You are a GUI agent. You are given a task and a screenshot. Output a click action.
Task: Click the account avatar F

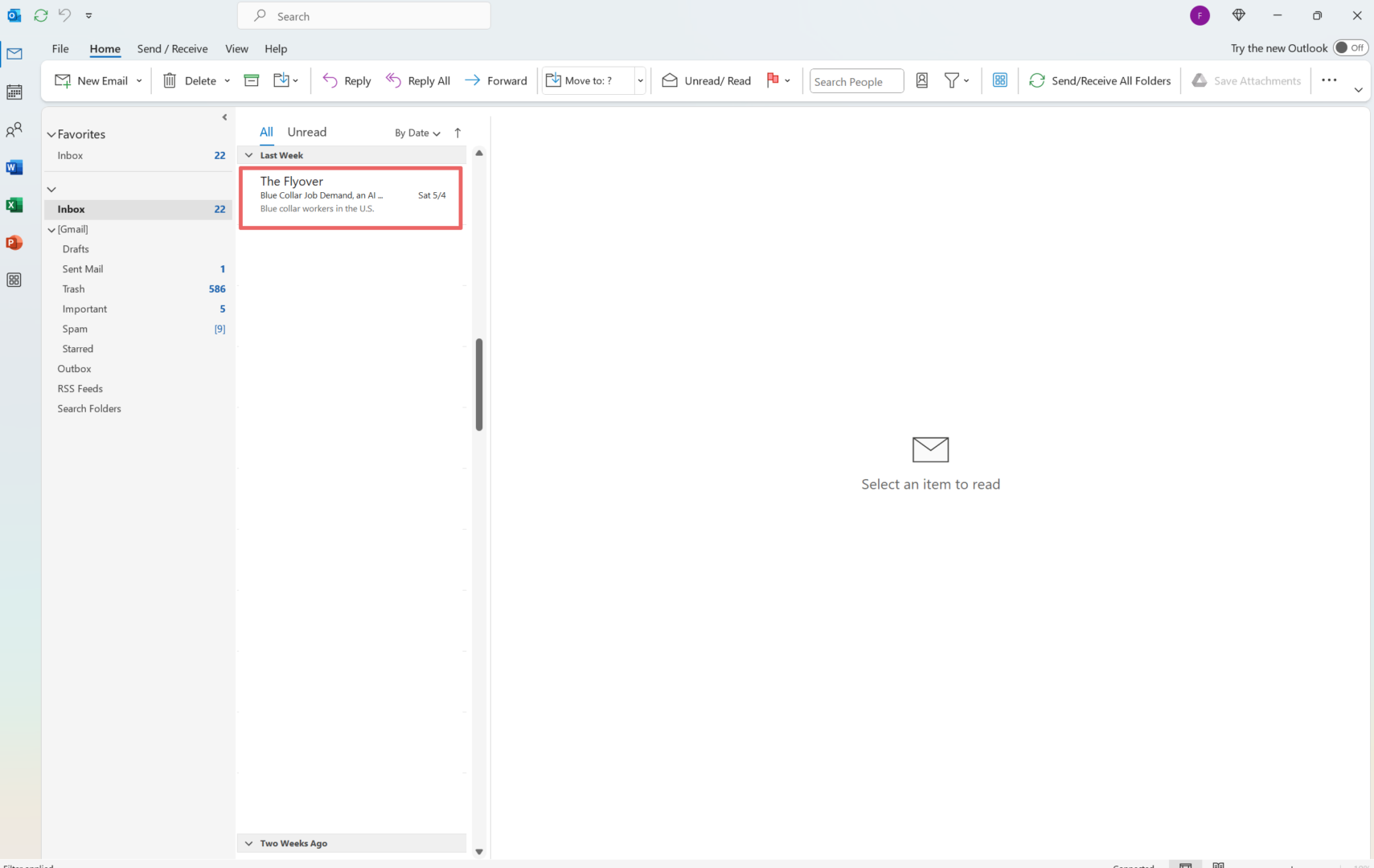1200,15
